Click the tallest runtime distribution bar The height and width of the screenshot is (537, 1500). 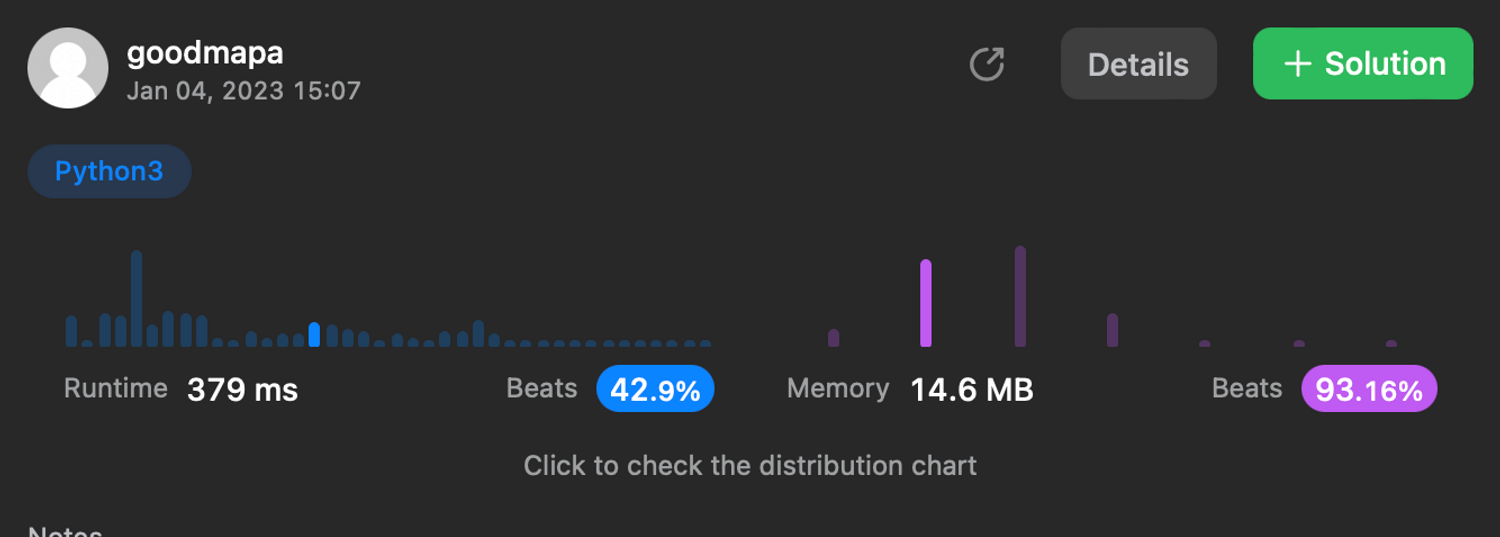click(x=137, y=299)
